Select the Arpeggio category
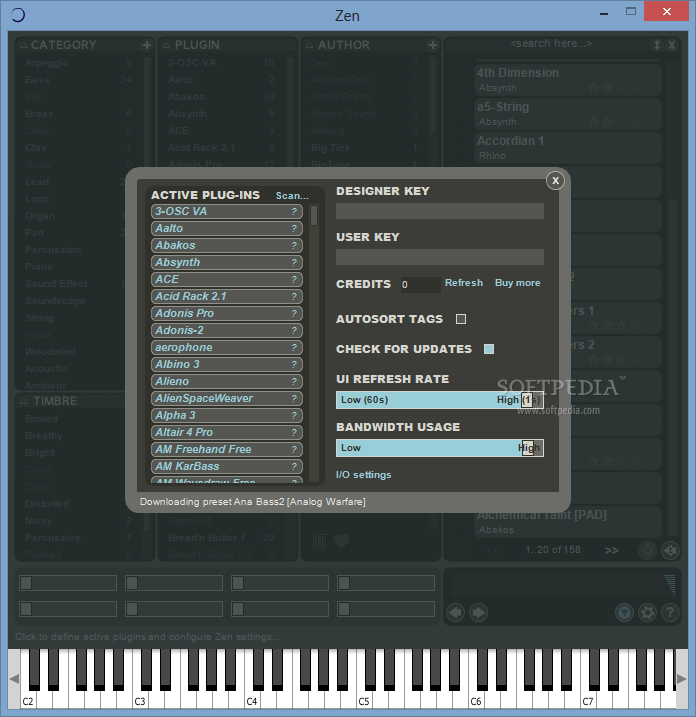The height and width of the screenshot is (717, 696). click(79, 63)
